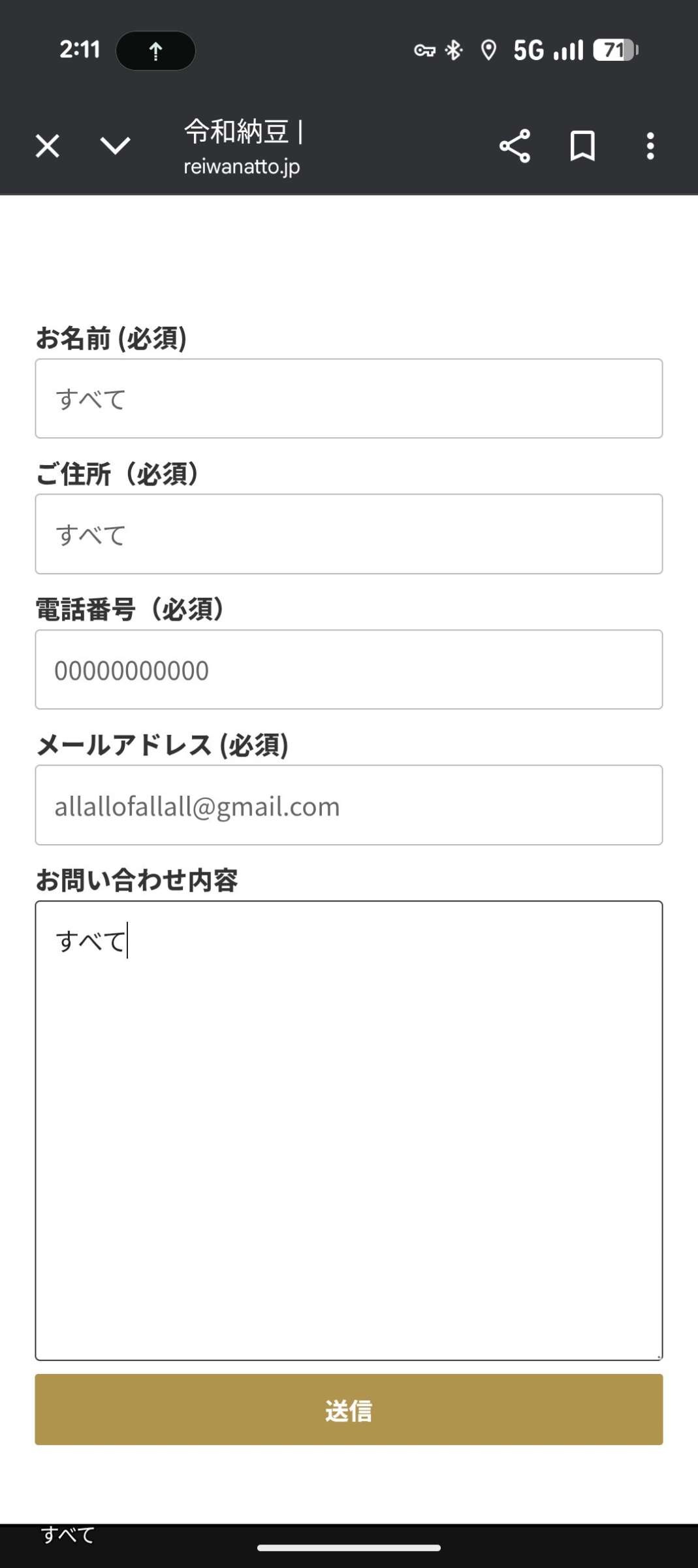Viewport: 698px width, 1568px height.
Task: Close the browser tab with X icon
Action: (47, 146)
